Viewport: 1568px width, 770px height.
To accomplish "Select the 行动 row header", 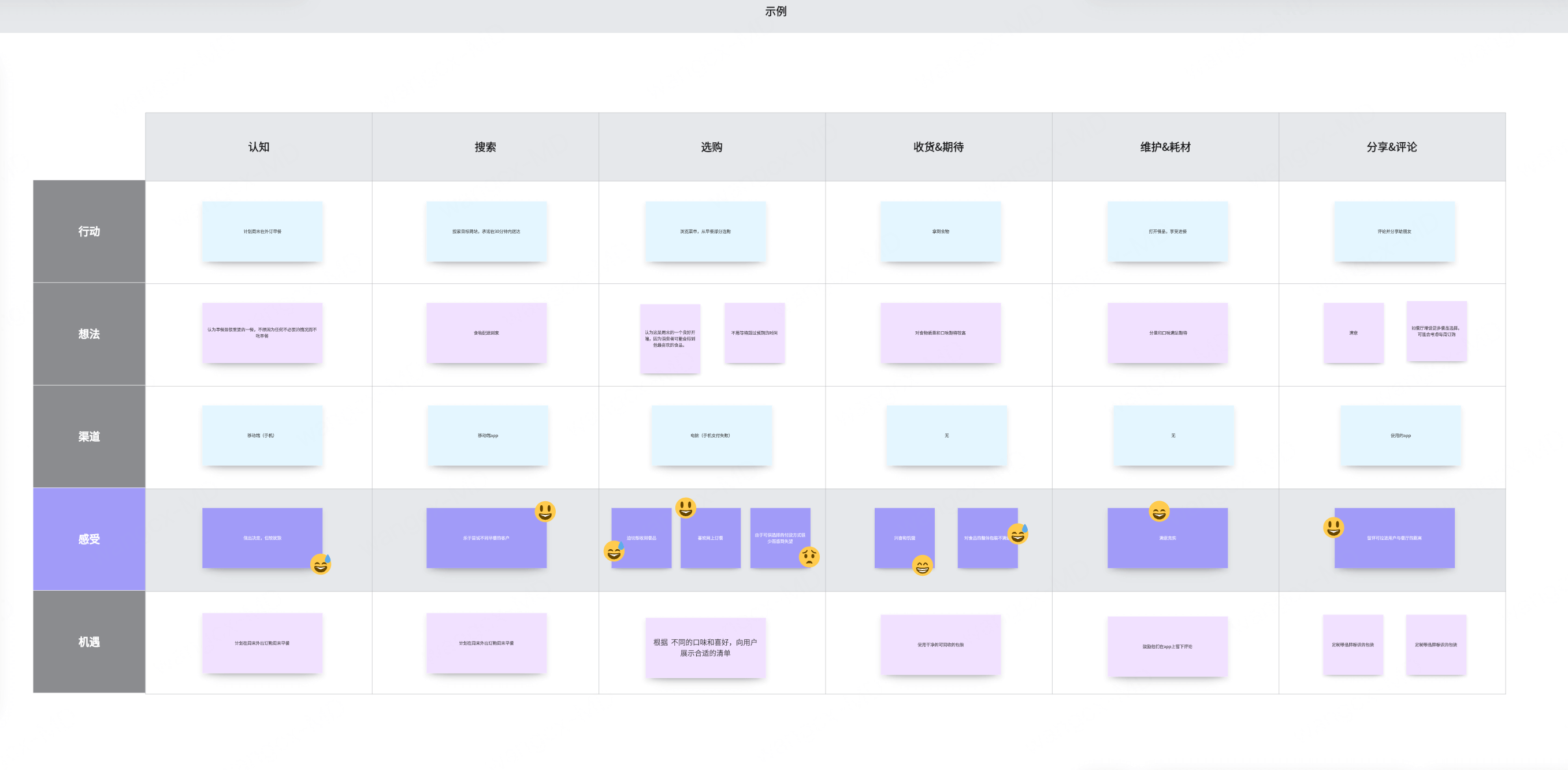I will coord(89,231).
